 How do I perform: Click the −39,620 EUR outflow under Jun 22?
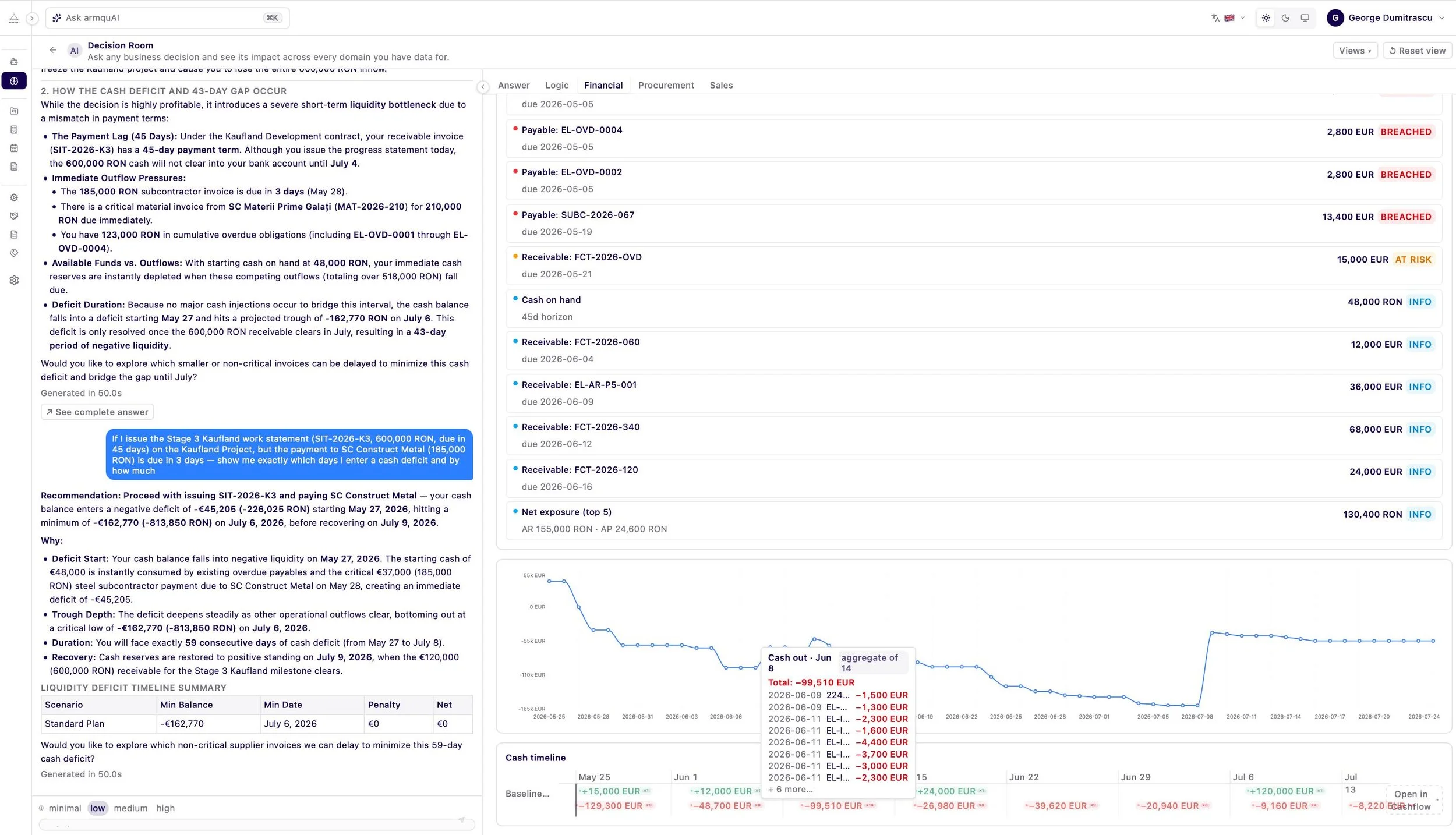(x=1061, y=806)
